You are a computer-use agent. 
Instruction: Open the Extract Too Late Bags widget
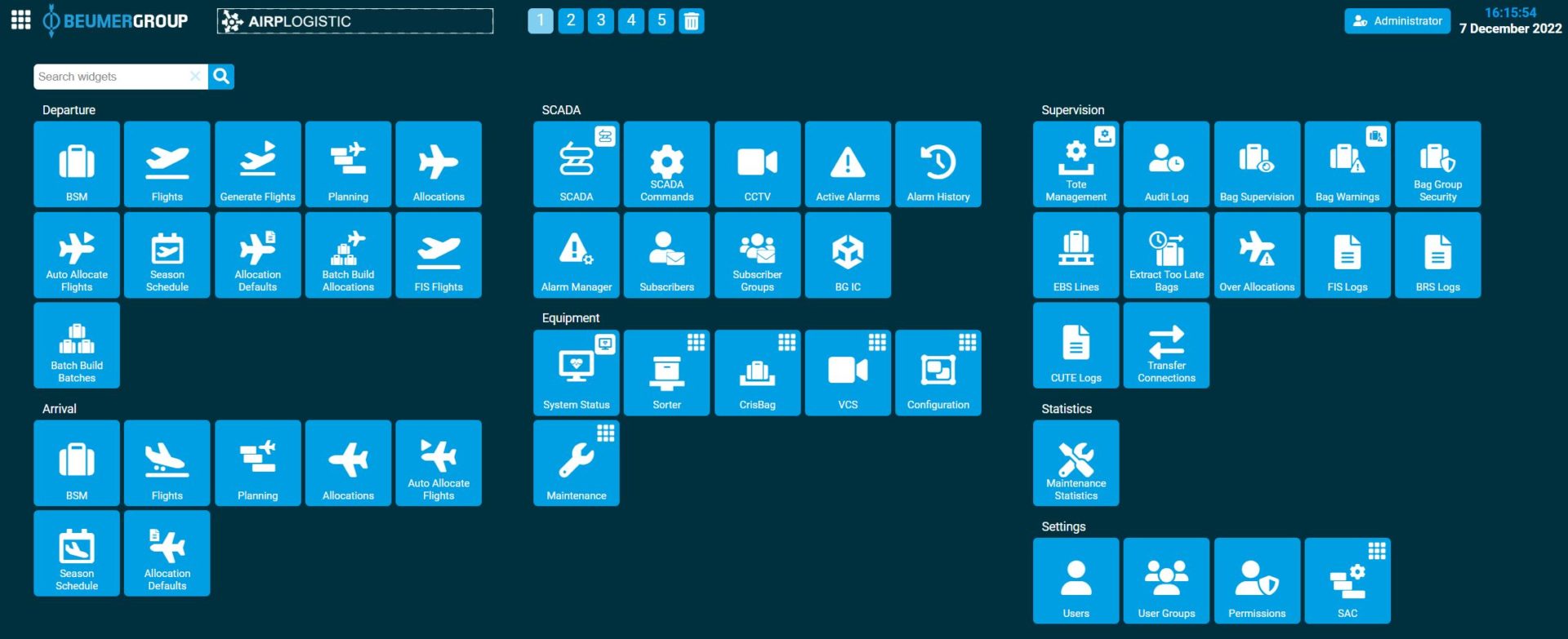(1165, 255)
